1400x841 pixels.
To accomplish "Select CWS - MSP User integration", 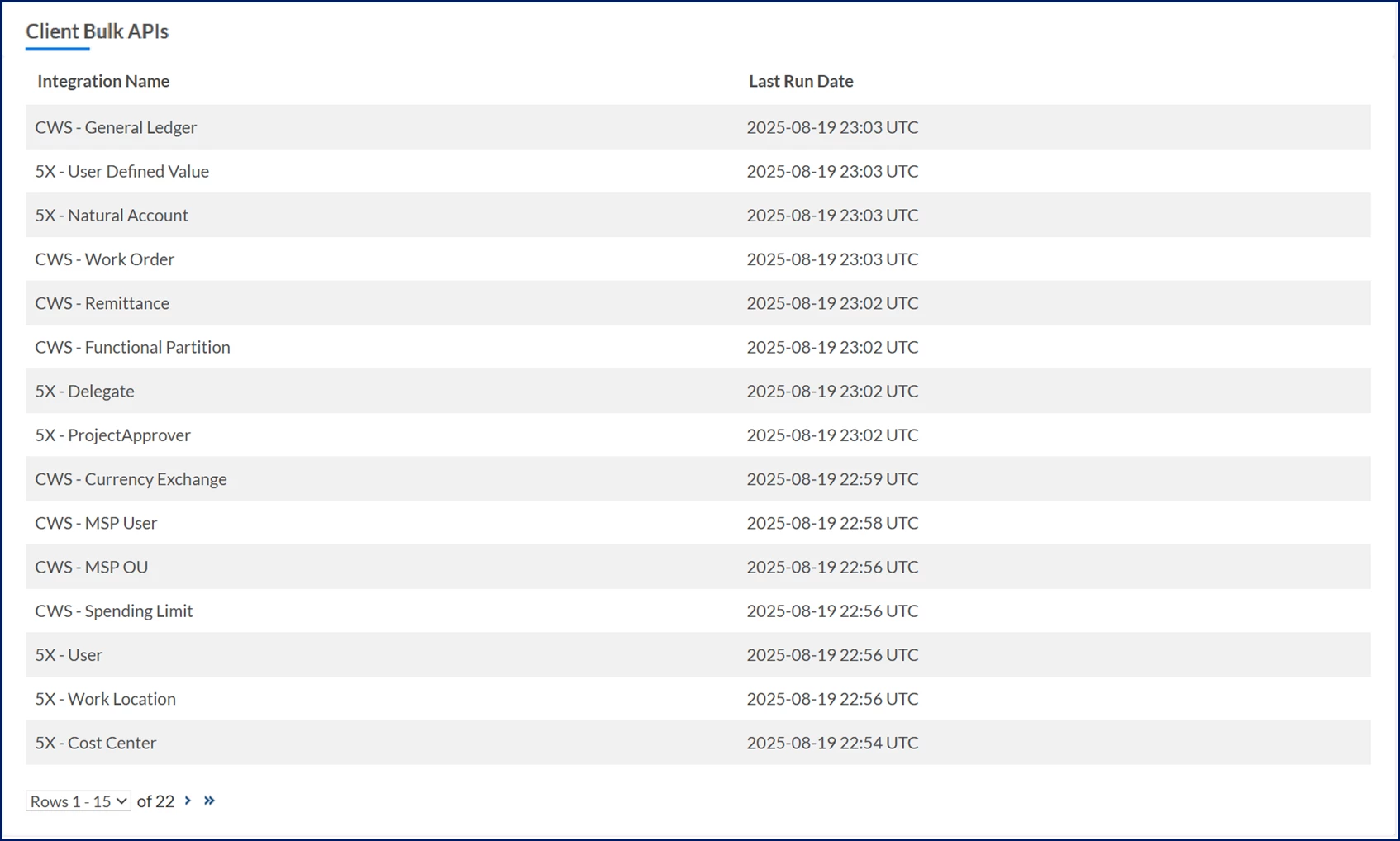I will [x=96, y=523].
